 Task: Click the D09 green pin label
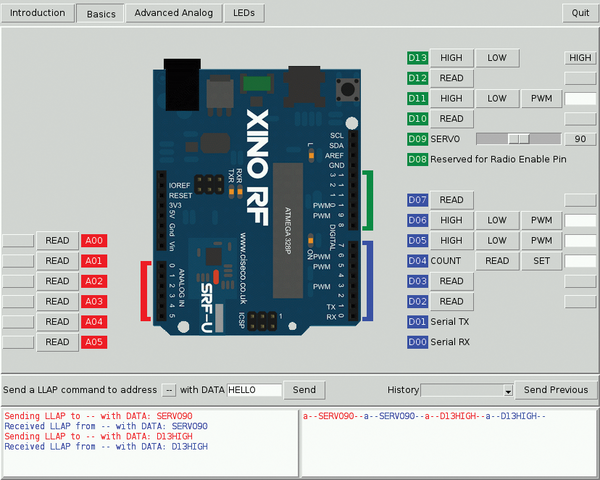click(x=417, y=139)
